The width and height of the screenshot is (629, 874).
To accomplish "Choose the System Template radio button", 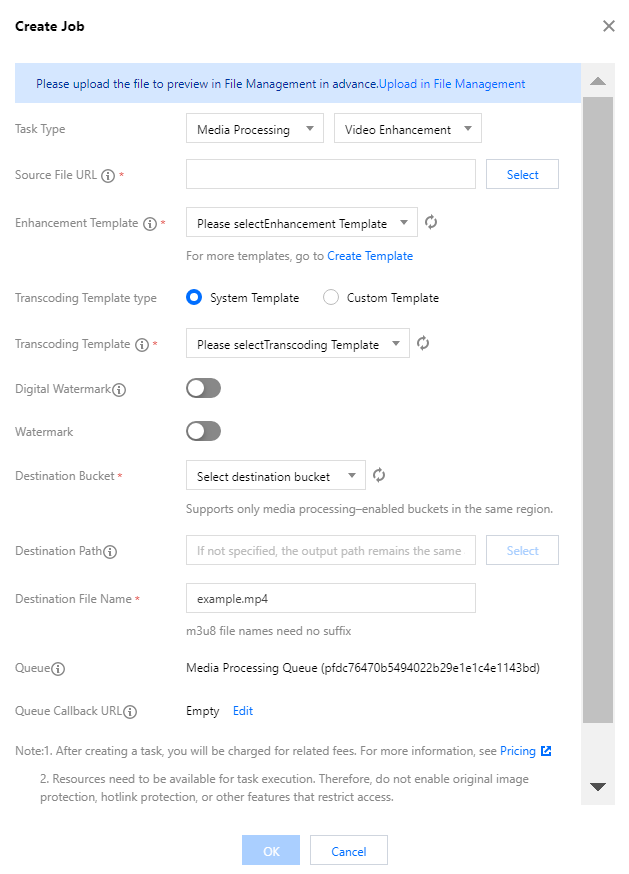I will [195, 298].
